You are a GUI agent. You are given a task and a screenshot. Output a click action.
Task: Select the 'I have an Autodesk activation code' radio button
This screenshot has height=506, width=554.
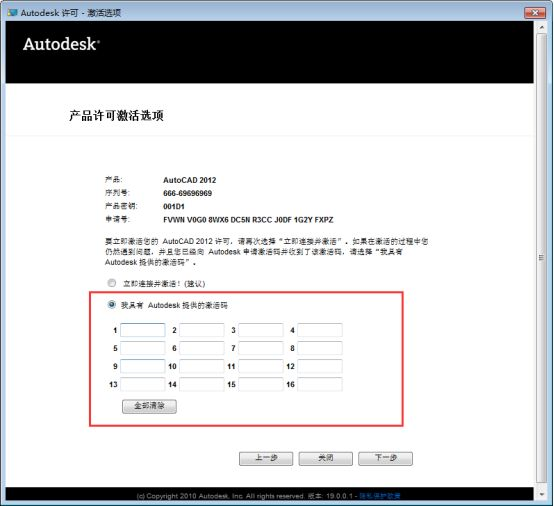(111, 305)
